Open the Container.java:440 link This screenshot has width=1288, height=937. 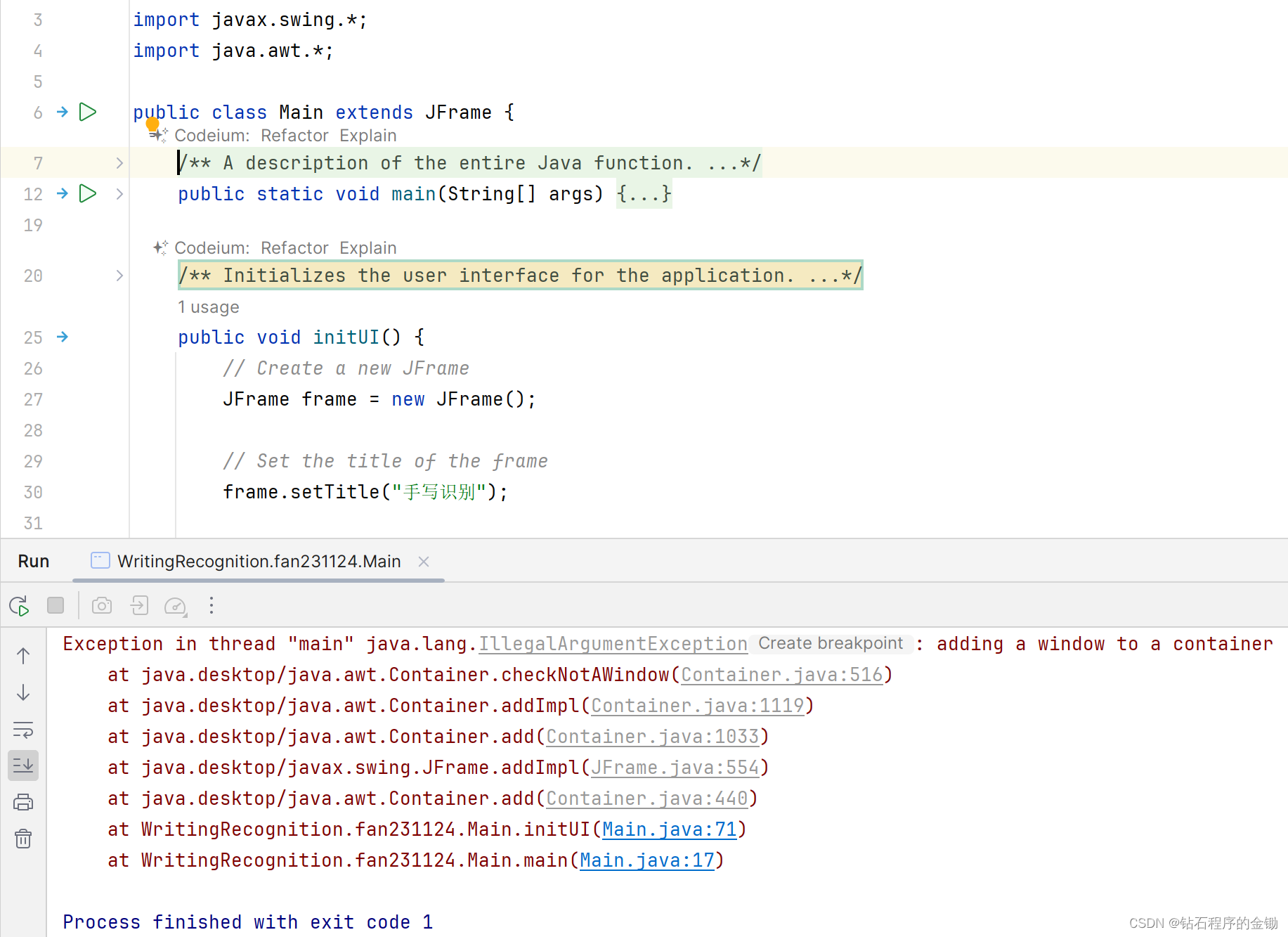click(647, 799)
